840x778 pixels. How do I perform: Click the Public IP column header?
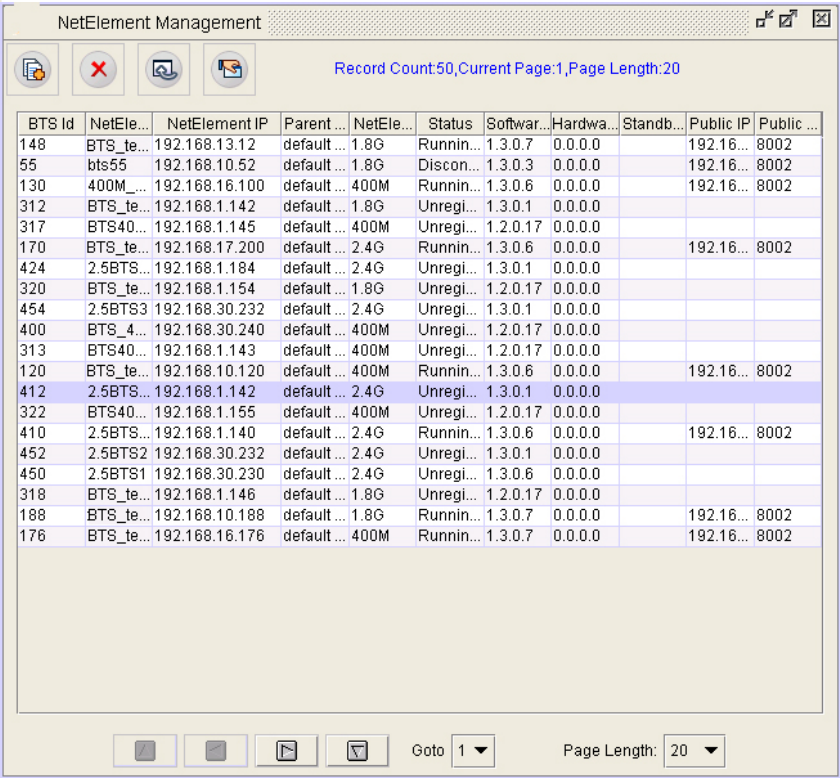click(x=720, y=124)
